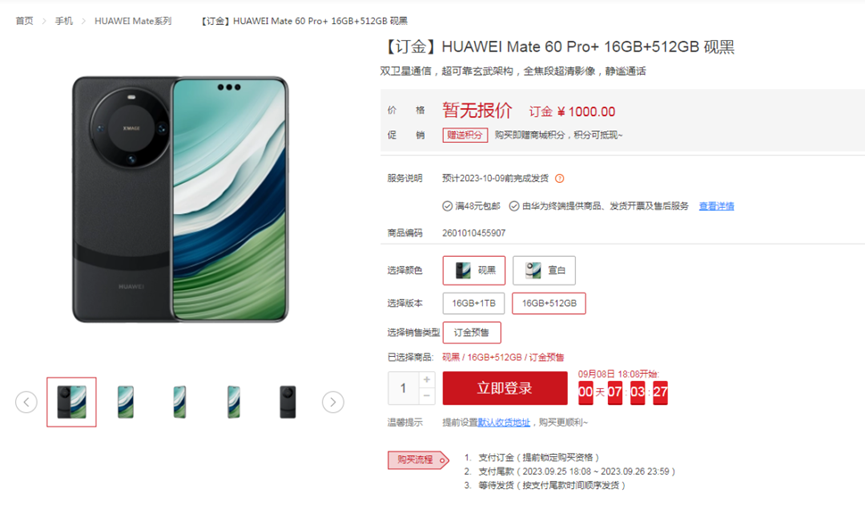Open the 查看详情 link
Viewport: 865px width, 514px height.
pos(716,206)
